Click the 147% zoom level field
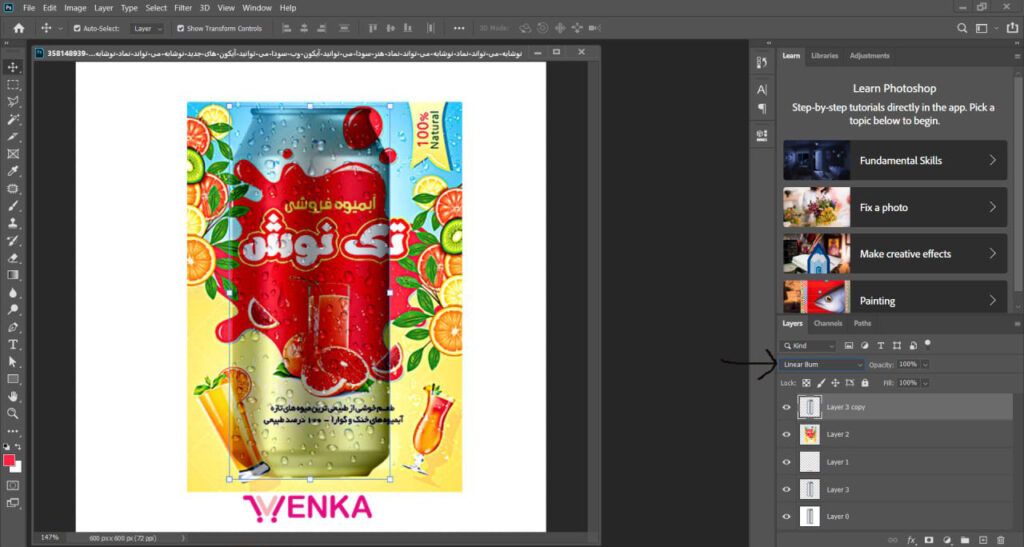1024x547 pixels. [50, 538]
